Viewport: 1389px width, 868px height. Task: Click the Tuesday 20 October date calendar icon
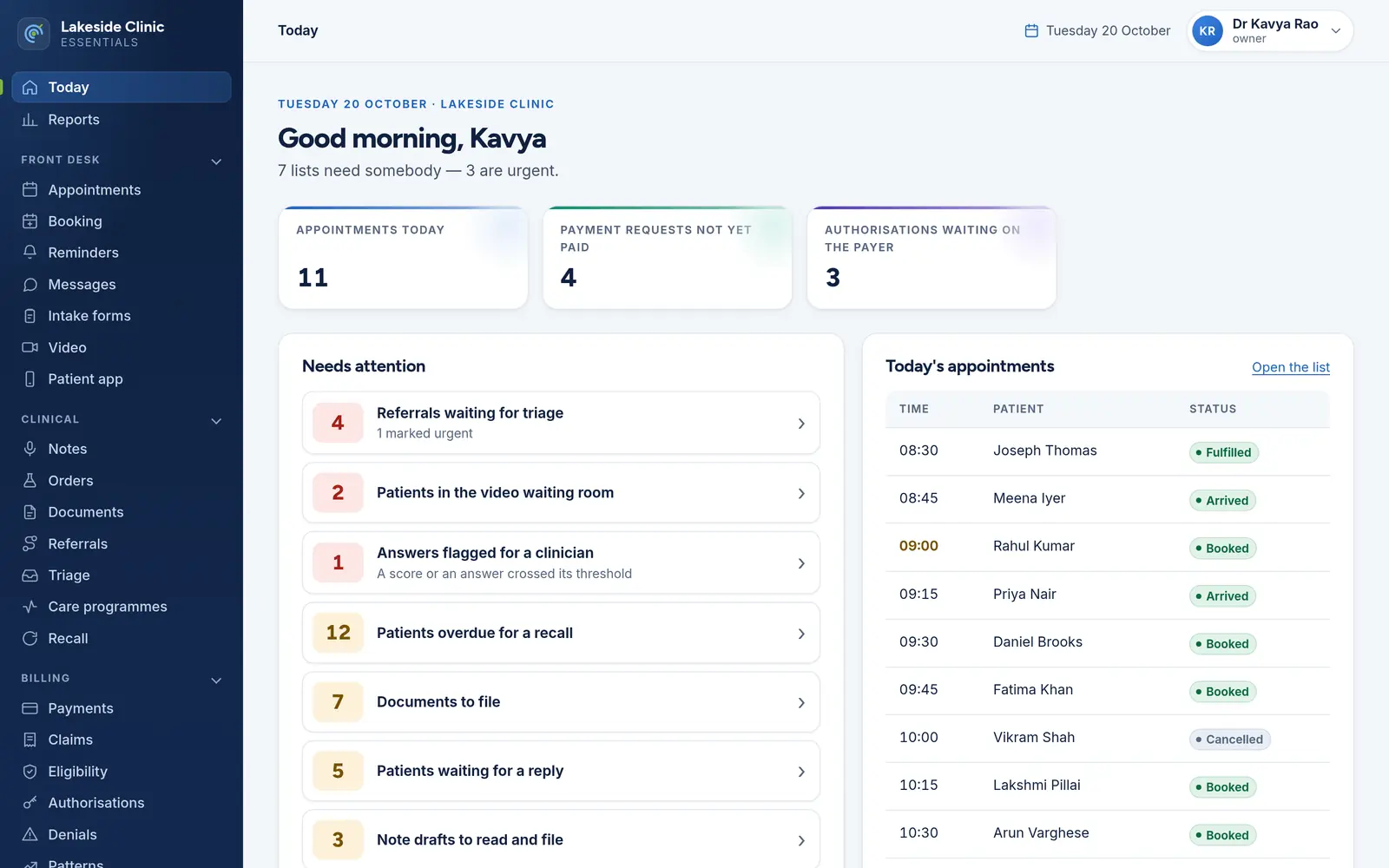click(x=1031, y=31)
